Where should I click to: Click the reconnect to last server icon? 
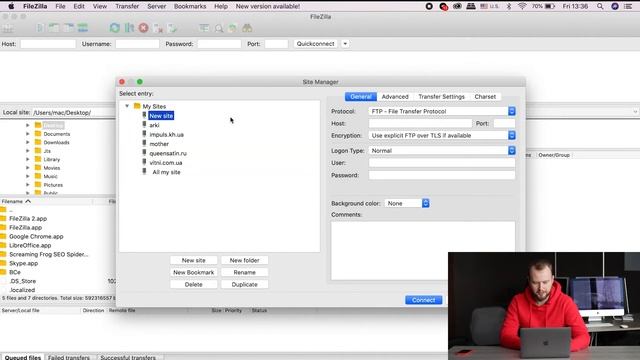(x=172, y=28)
